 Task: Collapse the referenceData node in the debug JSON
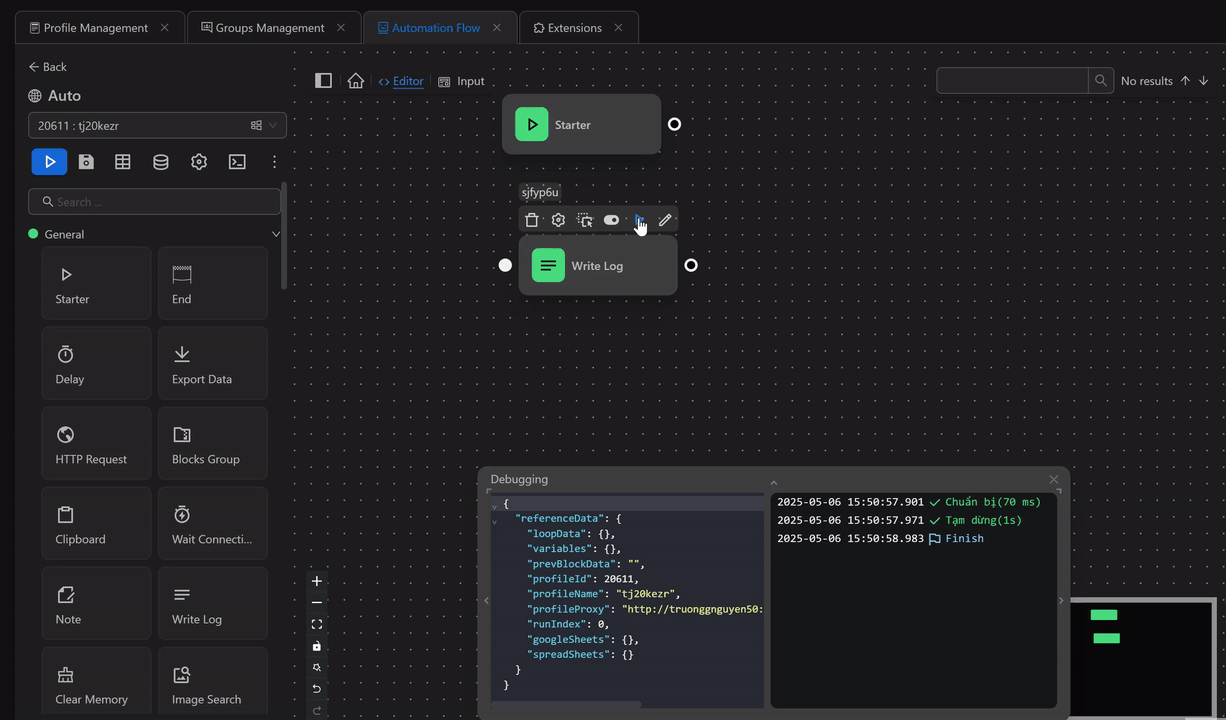[493, 518]
